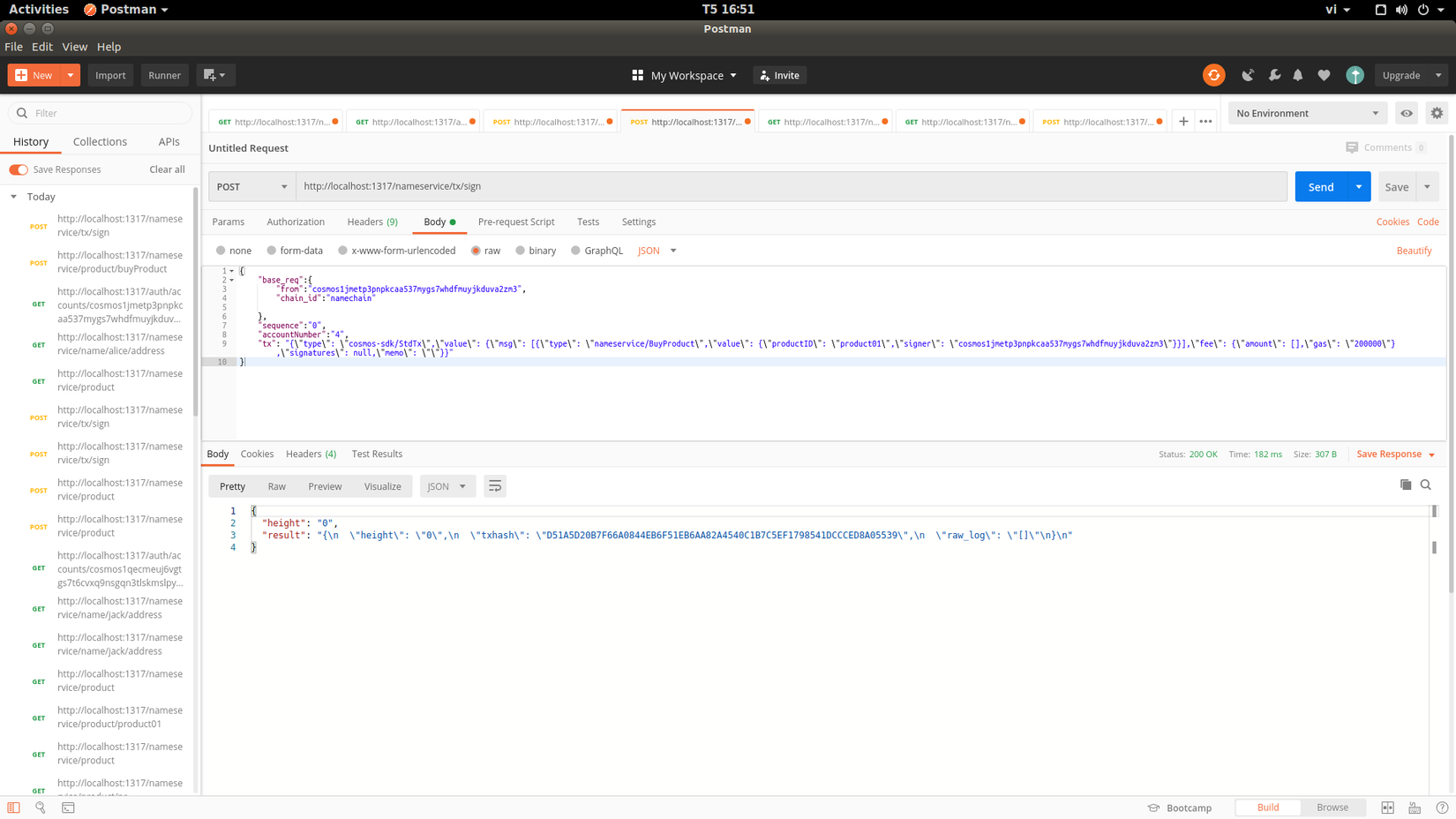
Task: Switch to Browse mode
Action: coord(1332,808)
